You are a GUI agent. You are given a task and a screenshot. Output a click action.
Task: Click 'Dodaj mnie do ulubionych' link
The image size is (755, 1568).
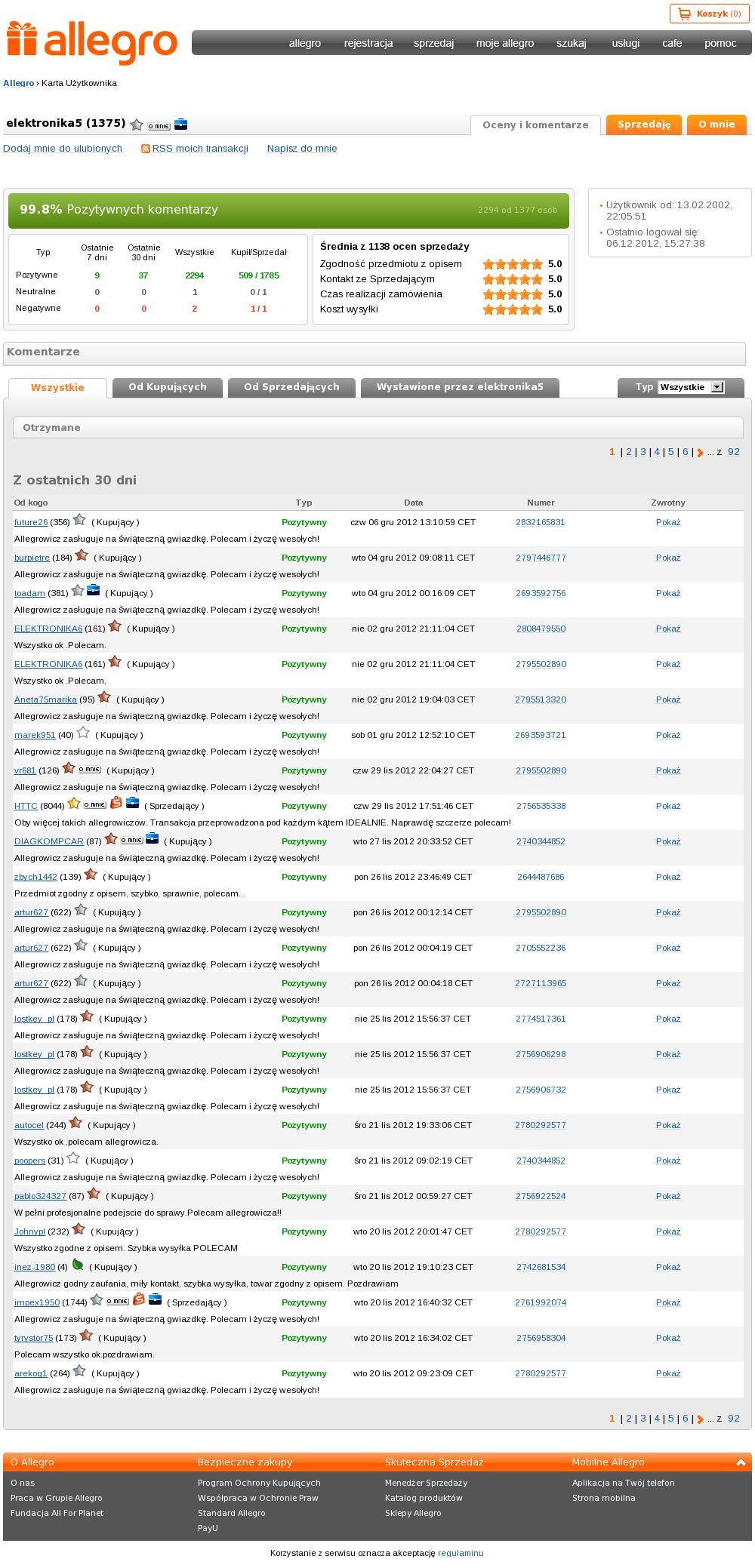click(x=63, y=149)
